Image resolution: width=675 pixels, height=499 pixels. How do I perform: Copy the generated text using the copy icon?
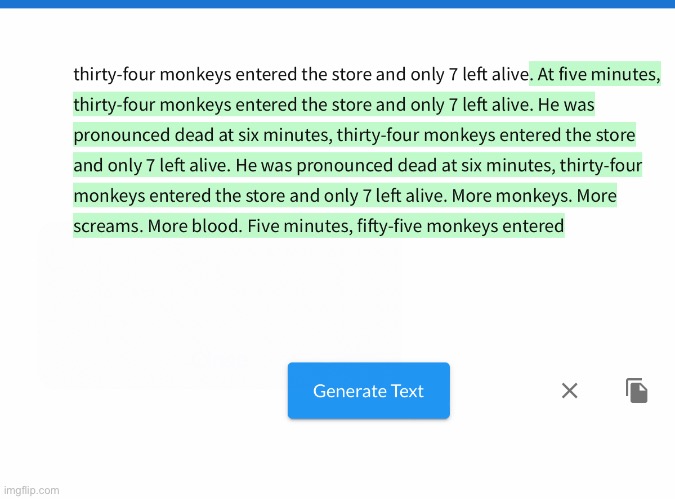[636, 391]
